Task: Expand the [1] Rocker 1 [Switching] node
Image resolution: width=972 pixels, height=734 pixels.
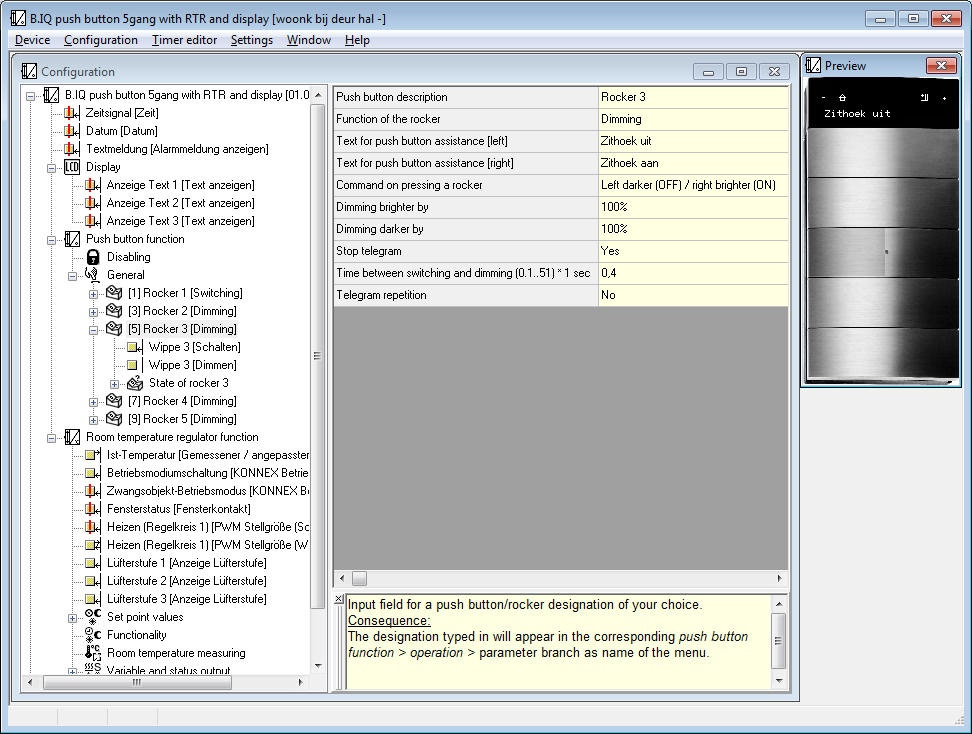Action: 93,293
